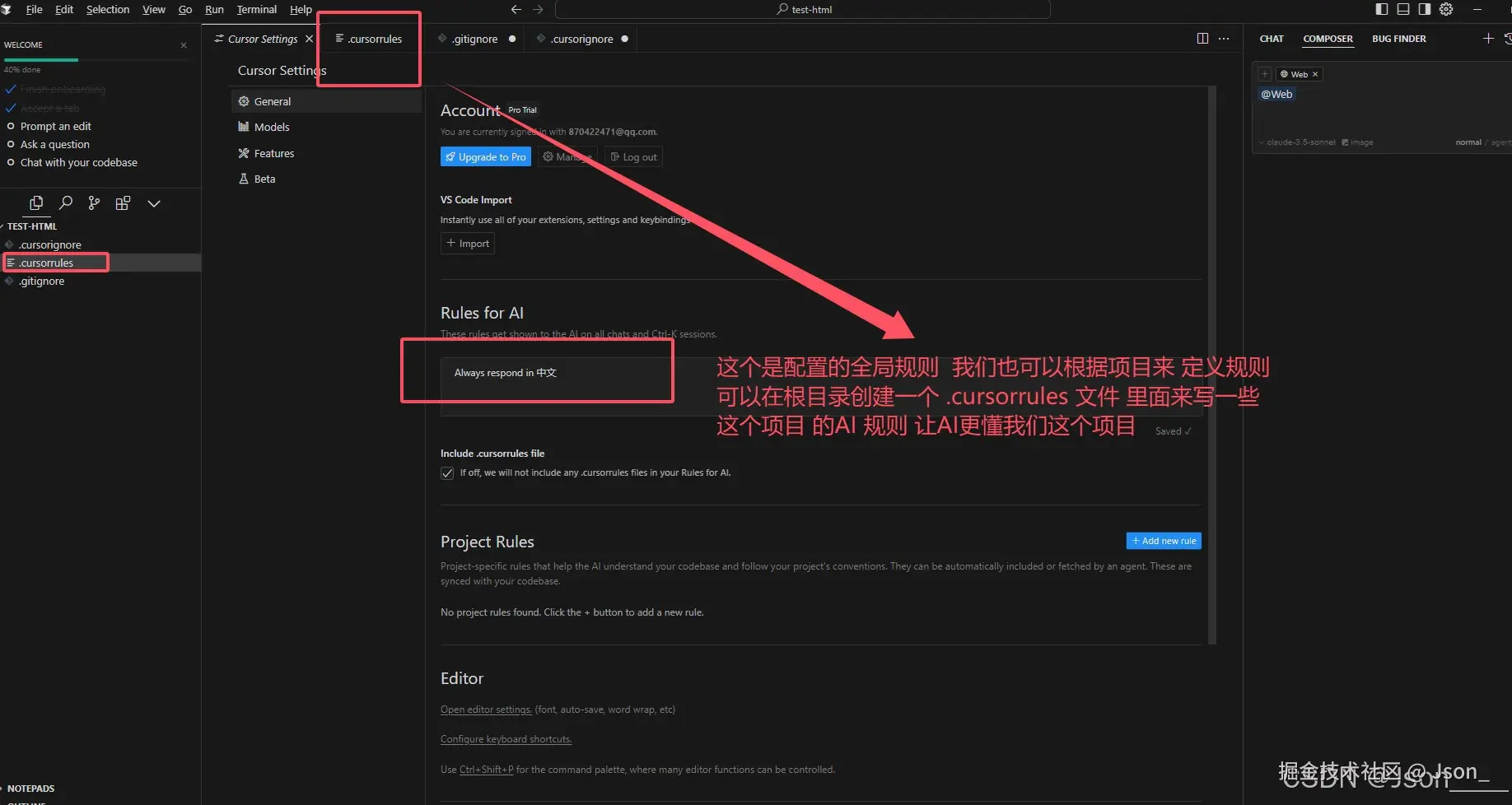1512x805 pixels.
Task: Click the Ctrl+Shift+P command palette link
Action: point(486,770)
